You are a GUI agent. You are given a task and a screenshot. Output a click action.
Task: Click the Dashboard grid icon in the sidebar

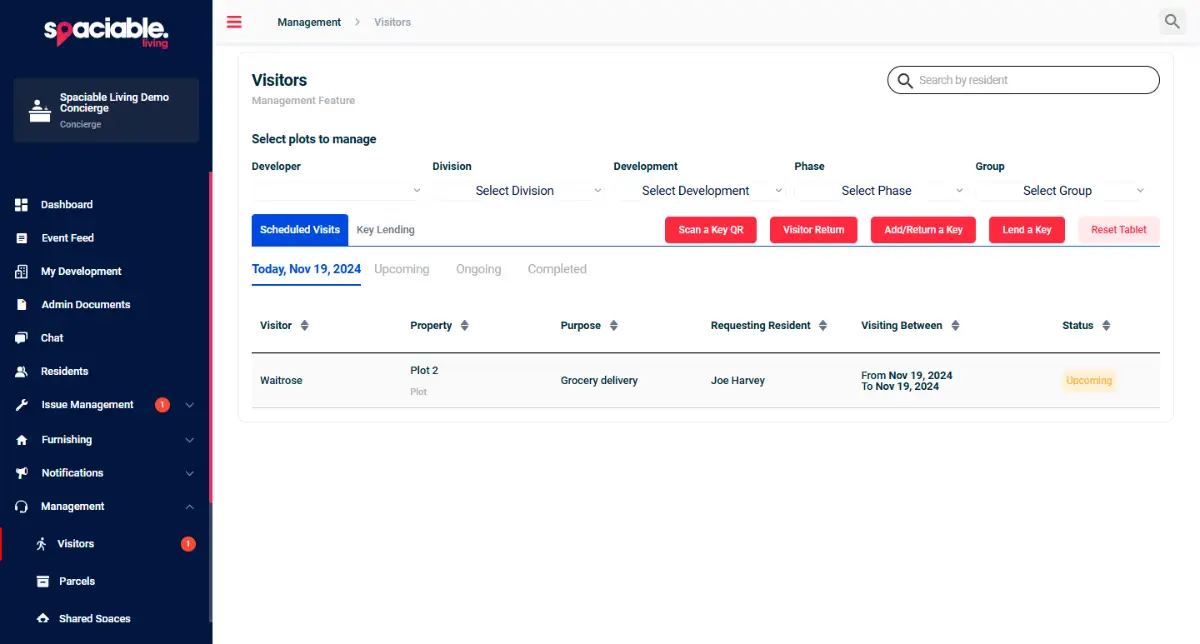click(x=21, y=205)
